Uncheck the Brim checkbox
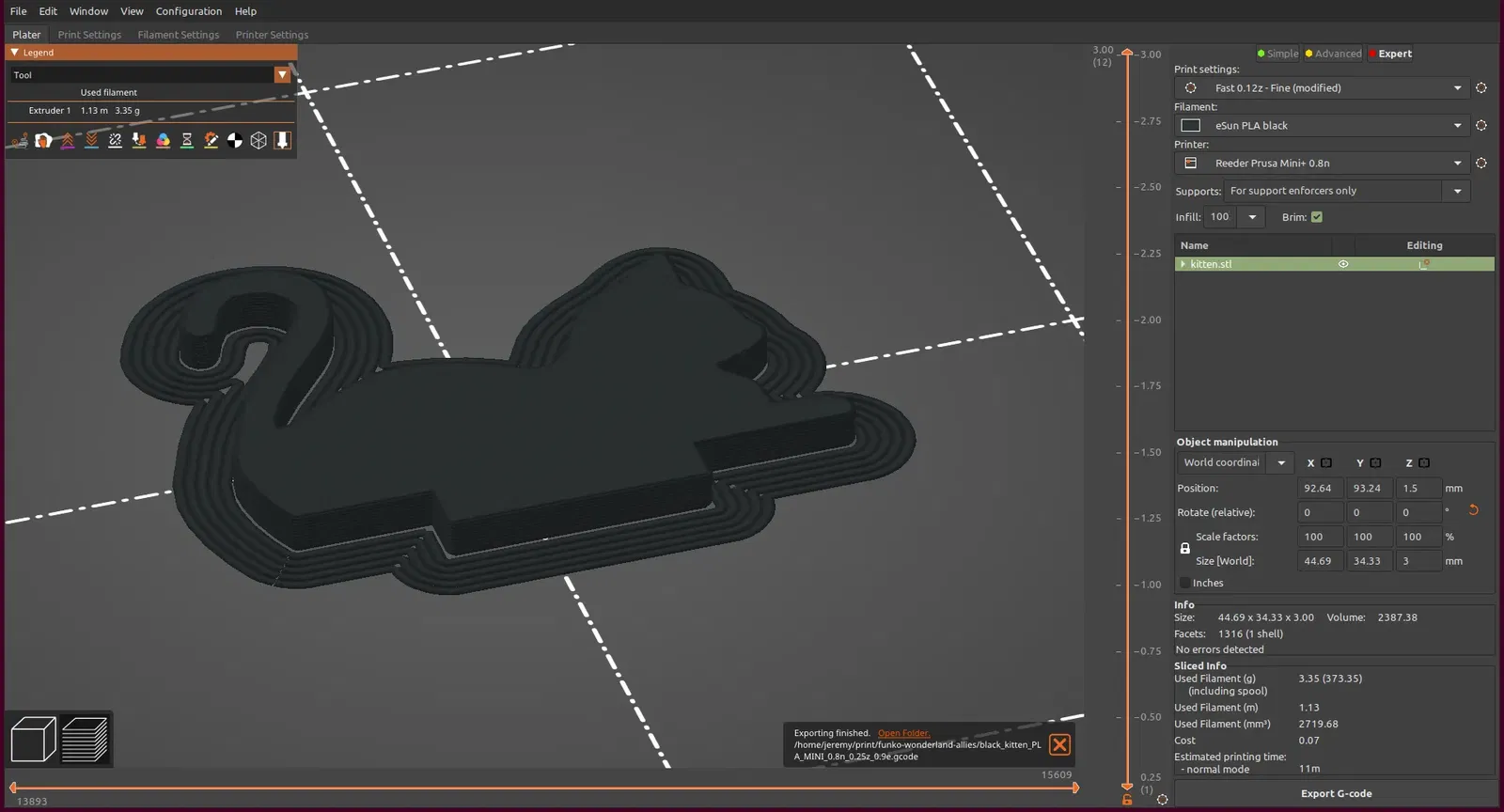This screenshot has width=1504, height=812. pos(1317,217)
